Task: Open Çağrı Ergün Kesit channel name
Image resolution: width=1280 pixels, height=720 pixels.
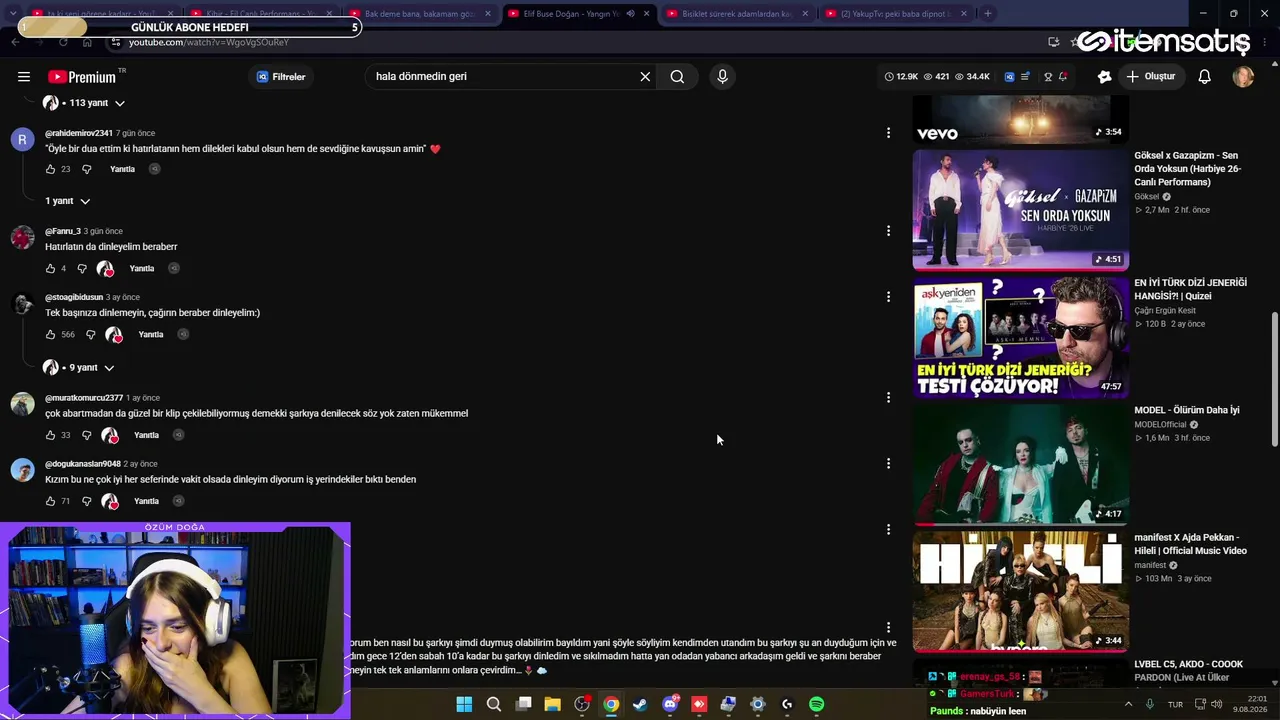Action: 1165,310
